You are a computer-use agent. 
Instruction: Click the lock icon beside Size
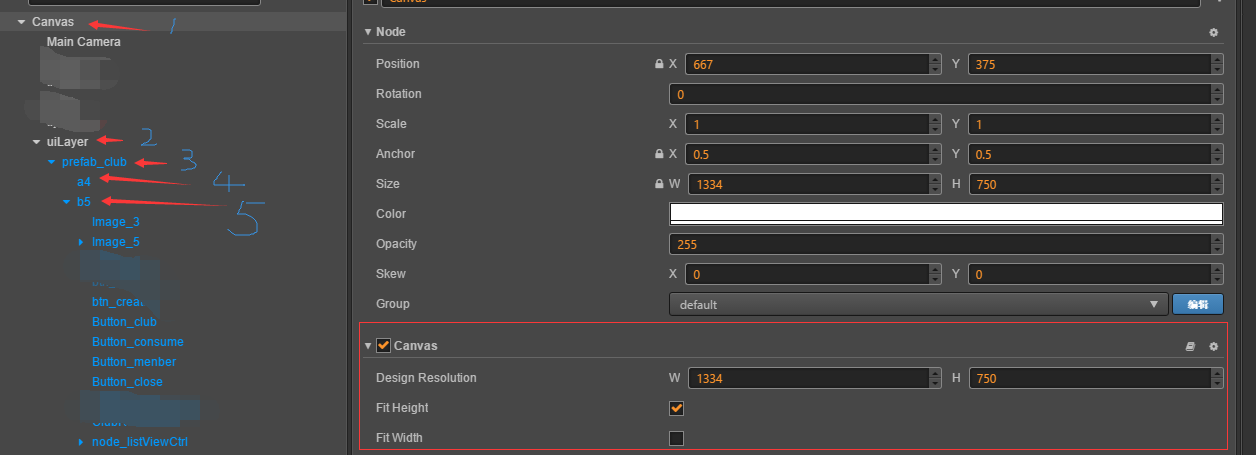point(658,184)
